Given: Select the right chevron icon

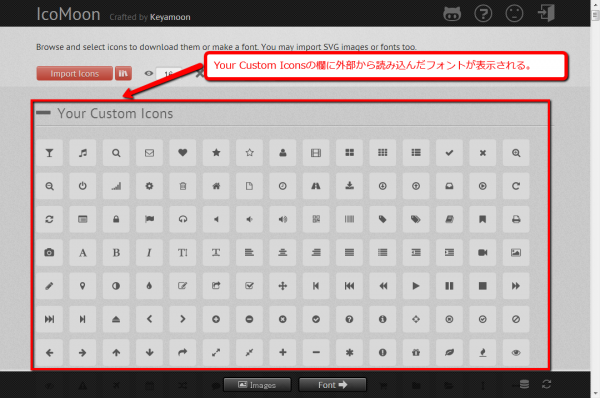Looking at the screenshot, I should 183,319.
